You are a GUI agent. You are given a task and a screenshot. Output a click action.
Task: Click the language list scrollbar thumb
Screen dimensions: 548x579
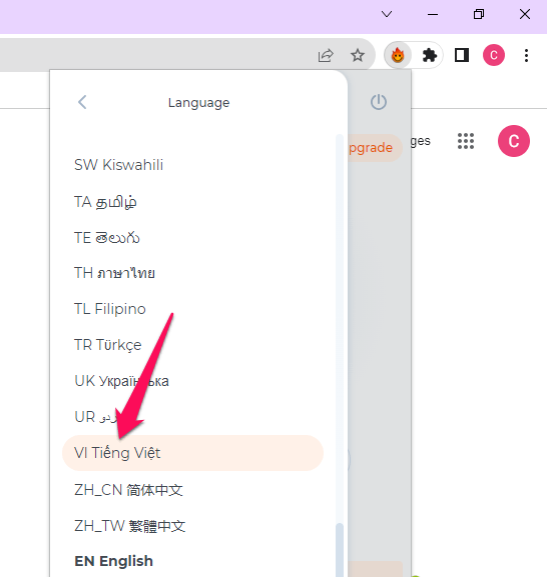pyautogui.click(x=339, y=550)
